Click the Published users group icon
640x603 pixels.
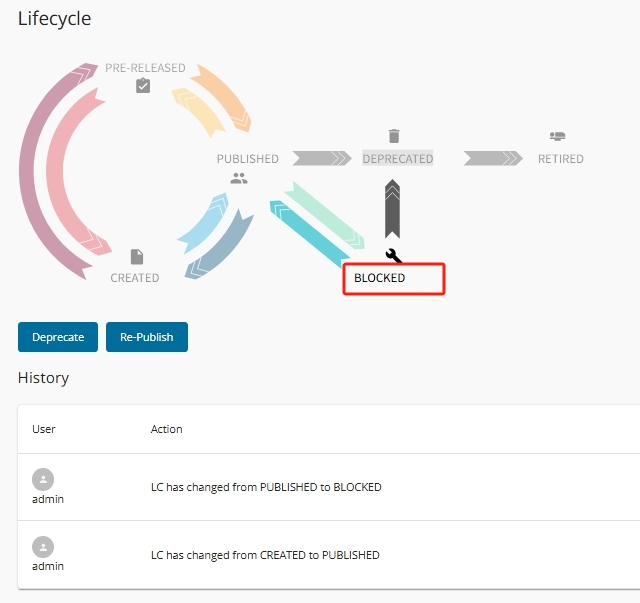(x=238, y=178)
